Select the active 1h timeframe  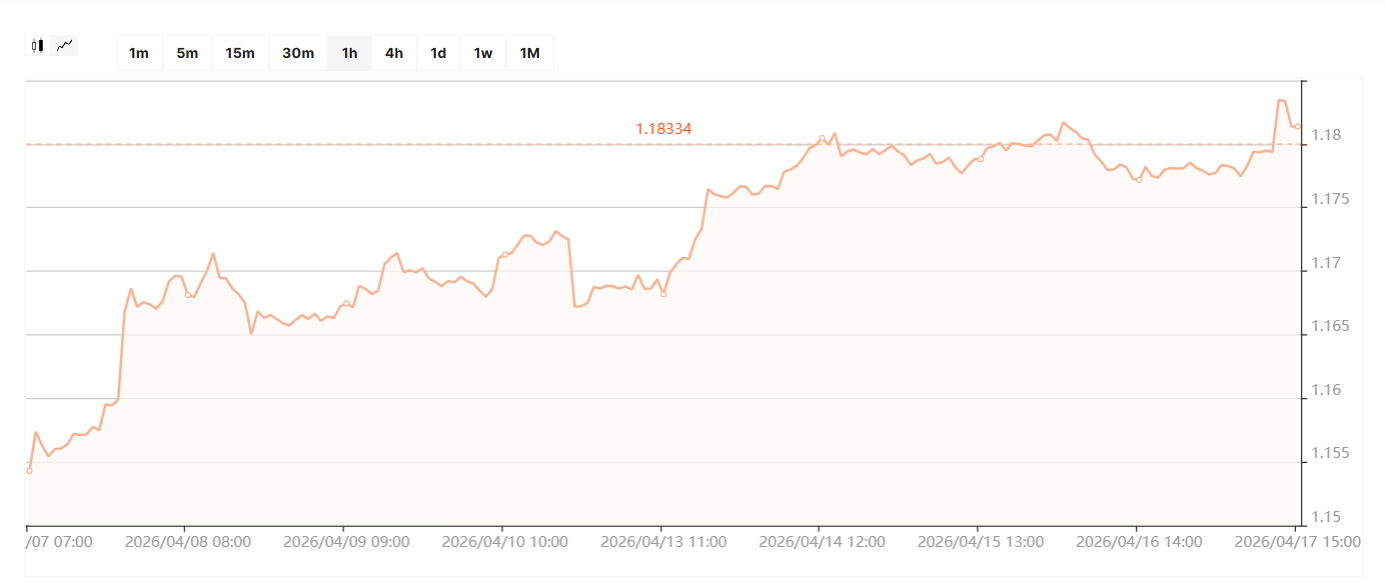click(349, 53)
